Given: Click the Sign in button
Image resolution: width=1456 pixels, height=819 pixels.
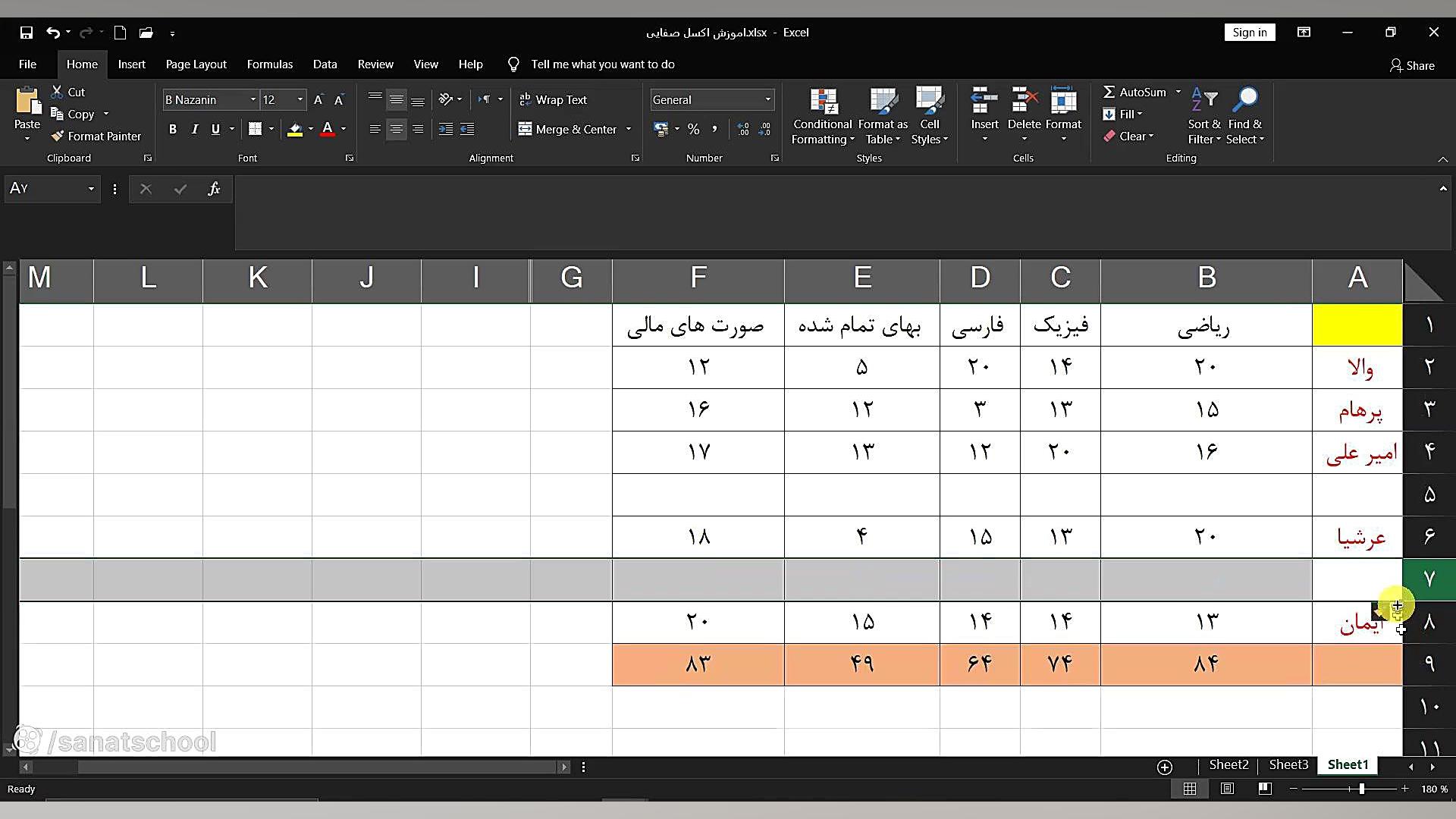Looking at the screenshot, I should 1249,33.
